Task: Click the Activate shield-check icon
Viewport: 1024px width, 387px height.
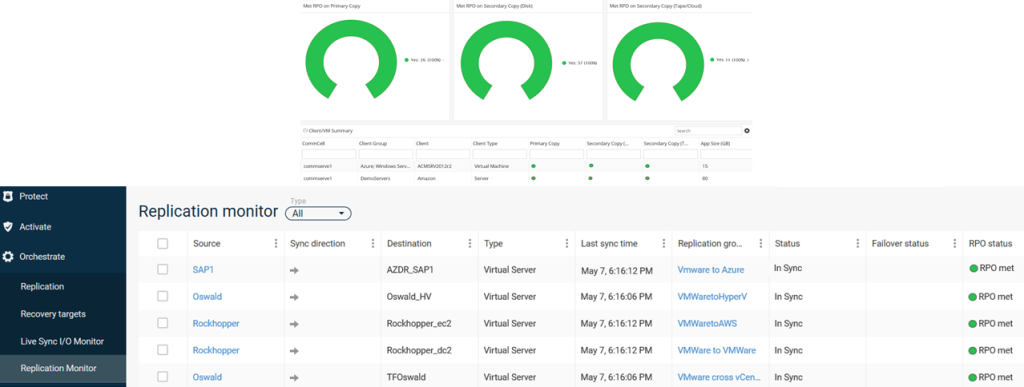Action: [8, 226]
